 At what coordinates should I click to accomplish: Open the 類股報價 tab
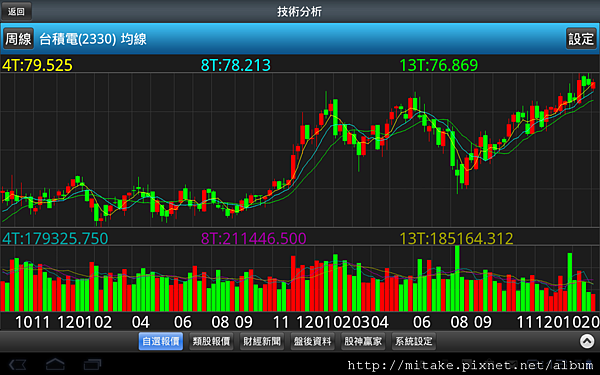click(211, 341)
